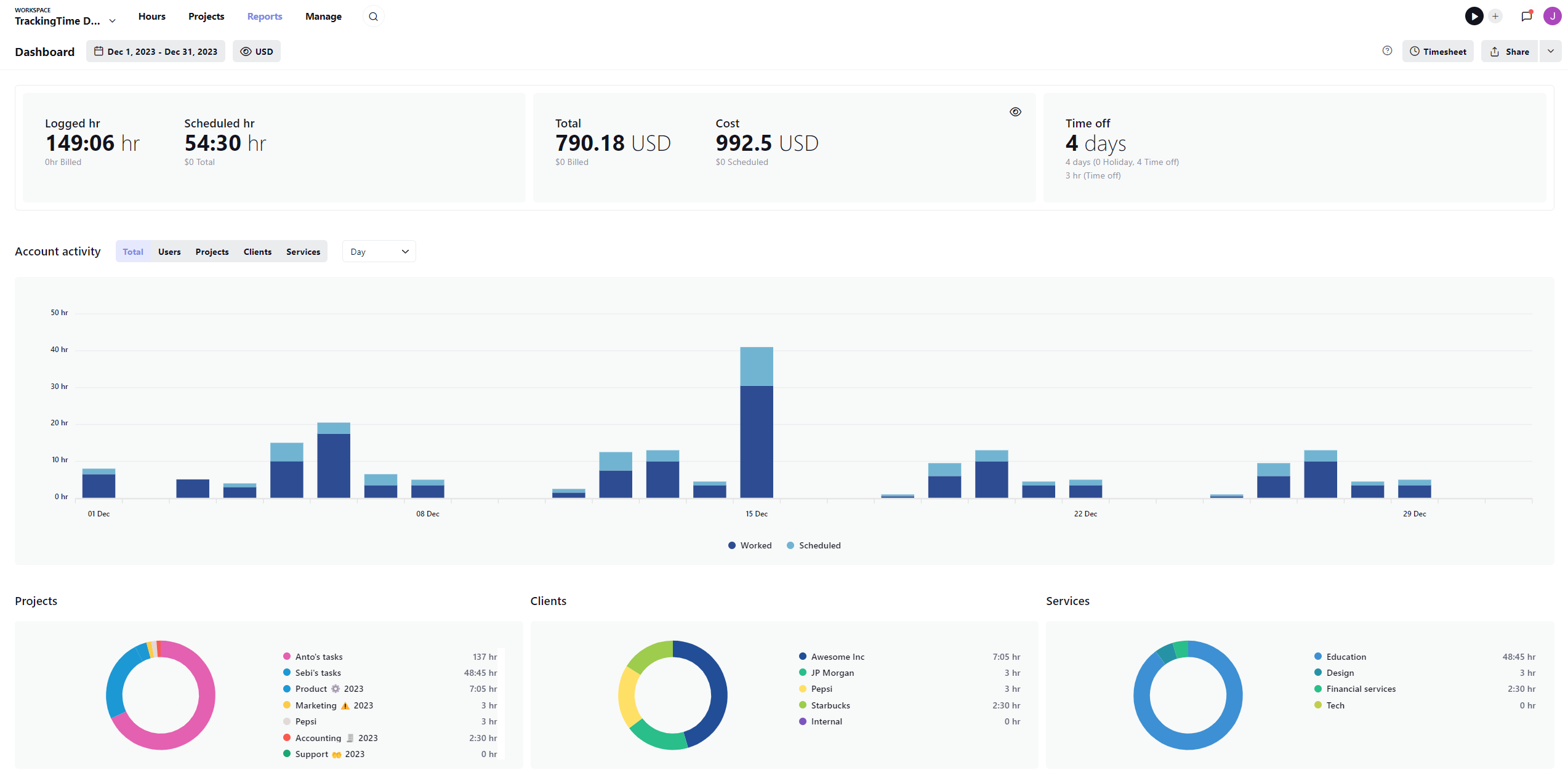Expand the arrow next to Share
The image size is (1568, 778).
pyautogui.click(x=1551, y=52)
